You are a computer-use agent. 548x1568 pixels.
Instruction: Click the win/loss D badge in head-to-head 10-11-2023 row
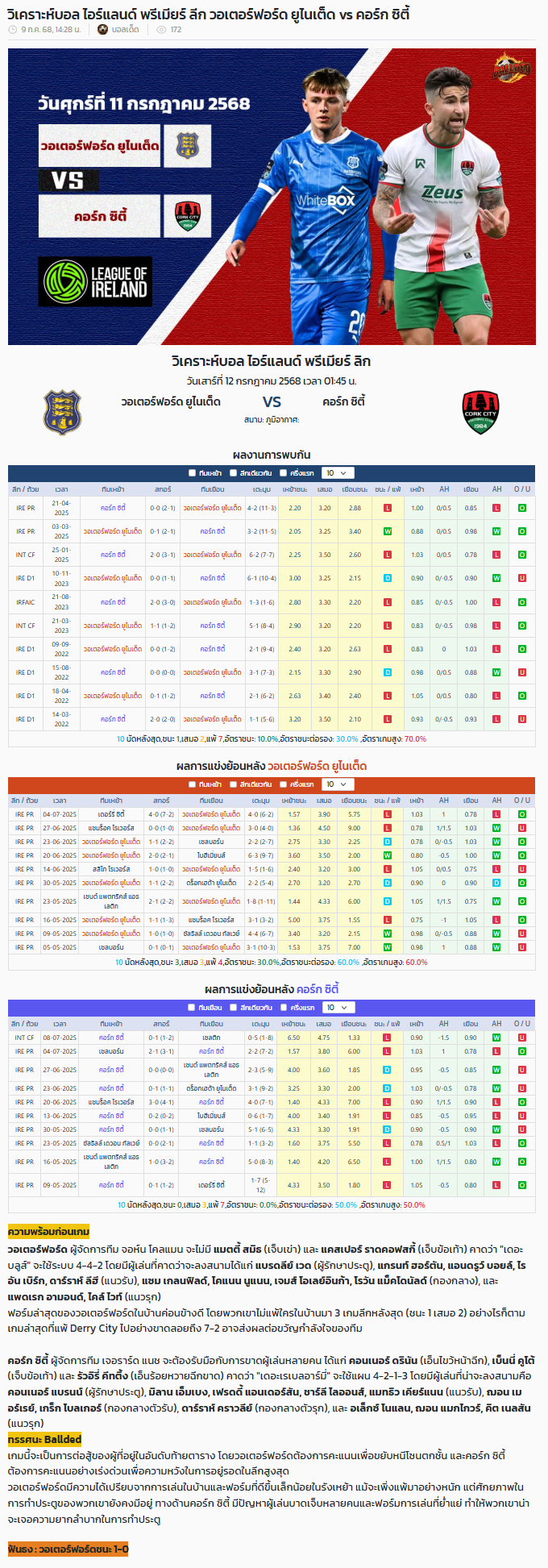pyautogui.click(x=388, y=578)
